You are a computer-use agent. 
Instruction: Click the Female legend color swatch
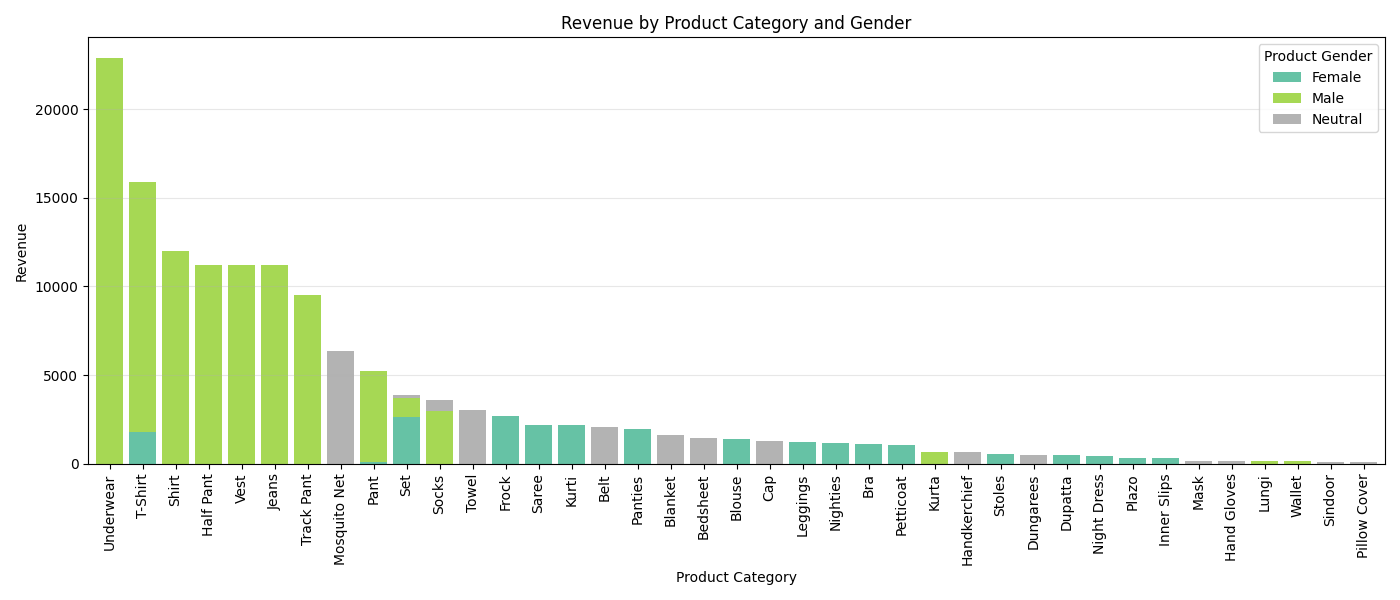click(1287, 75)
